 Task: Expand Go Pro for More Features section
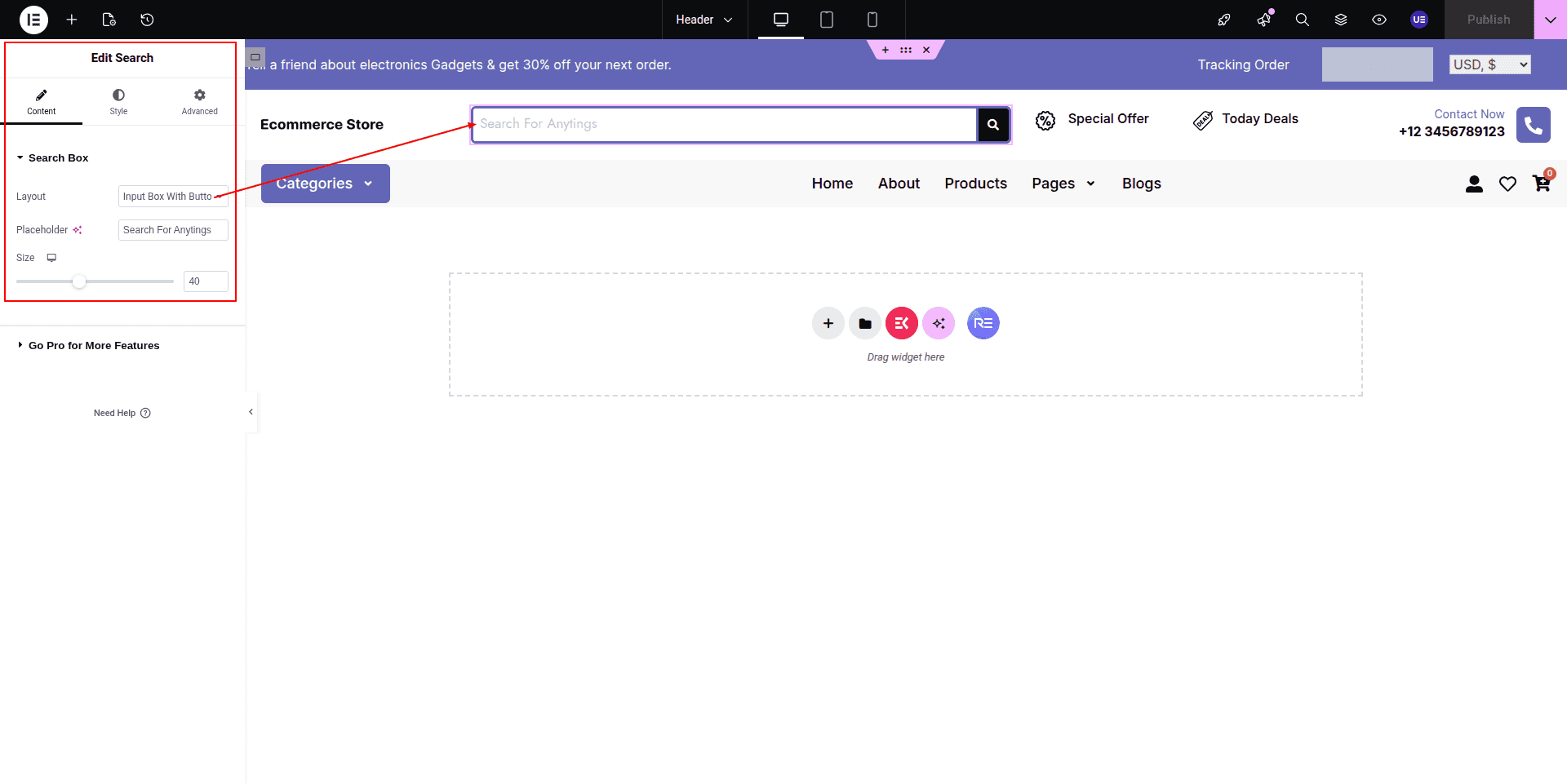(94, 346)
